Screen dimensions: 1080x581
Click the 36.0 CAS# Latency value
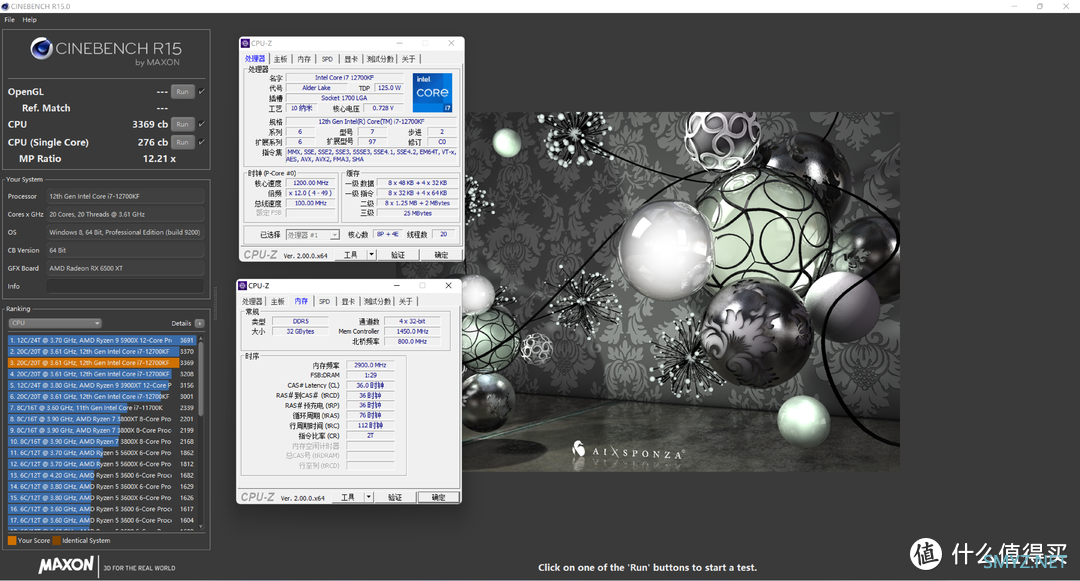point(370,385)
